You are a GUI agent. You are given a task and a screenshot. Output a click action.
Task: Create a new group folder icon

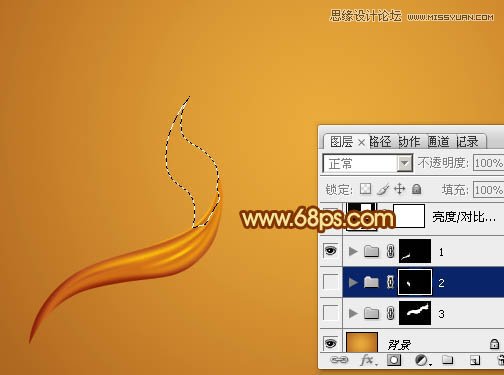coord(448,360)
